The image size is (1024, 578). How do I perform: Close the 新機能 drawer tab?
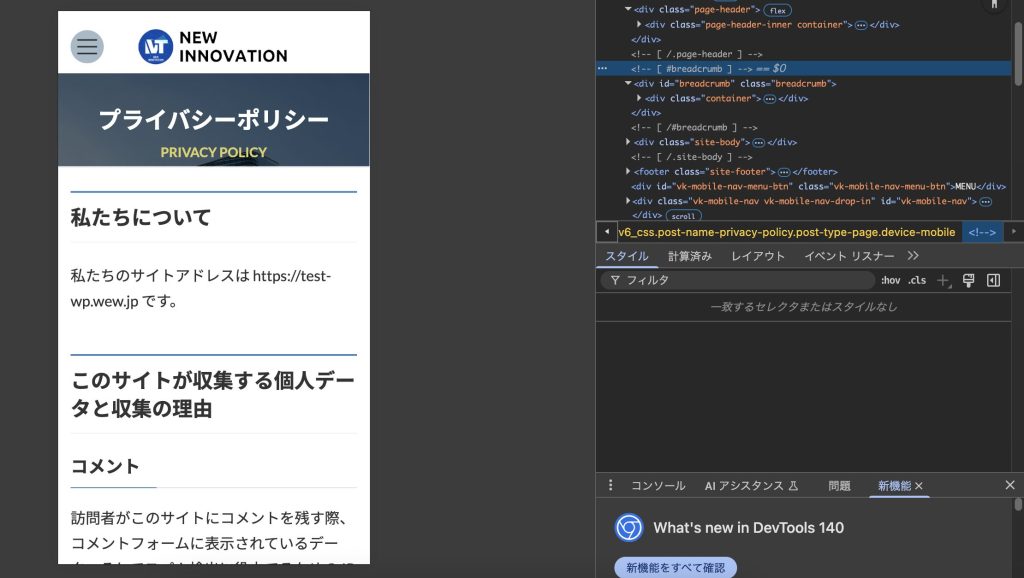(919, 486)
